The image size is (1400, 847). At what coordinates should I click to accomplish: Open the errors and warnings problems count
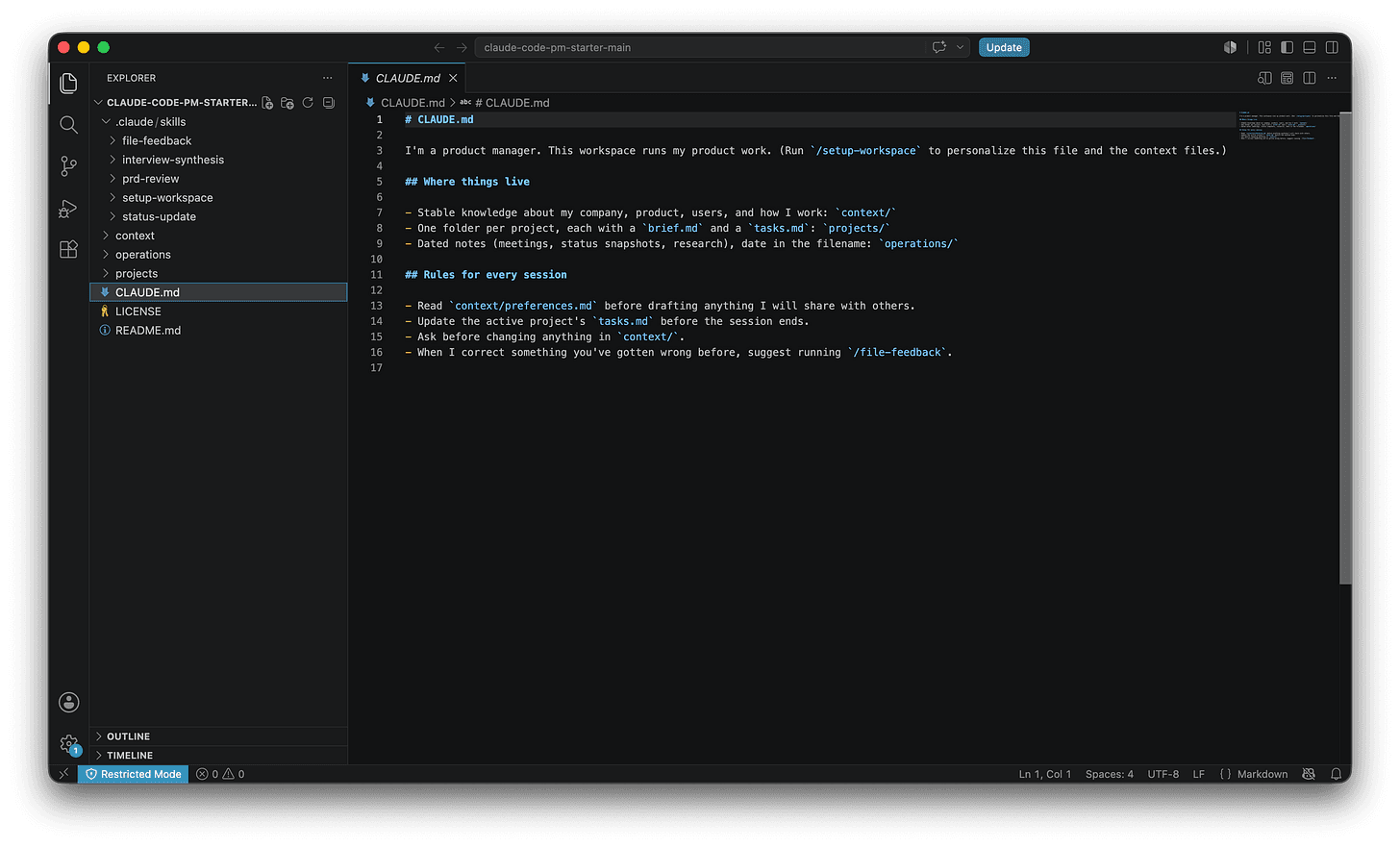[x=220, y=774]
